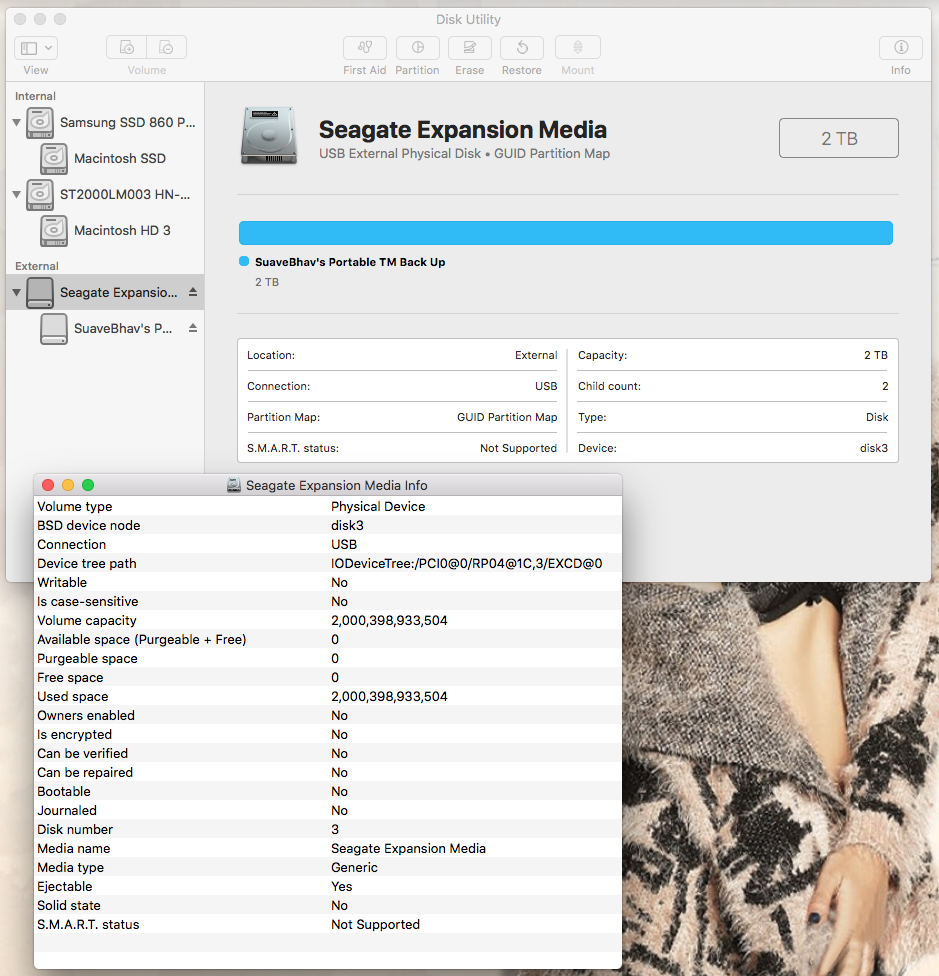Click the Capacity 2 TB value in details
Screen dimensions: 939x976
click(x=876, y=355)
